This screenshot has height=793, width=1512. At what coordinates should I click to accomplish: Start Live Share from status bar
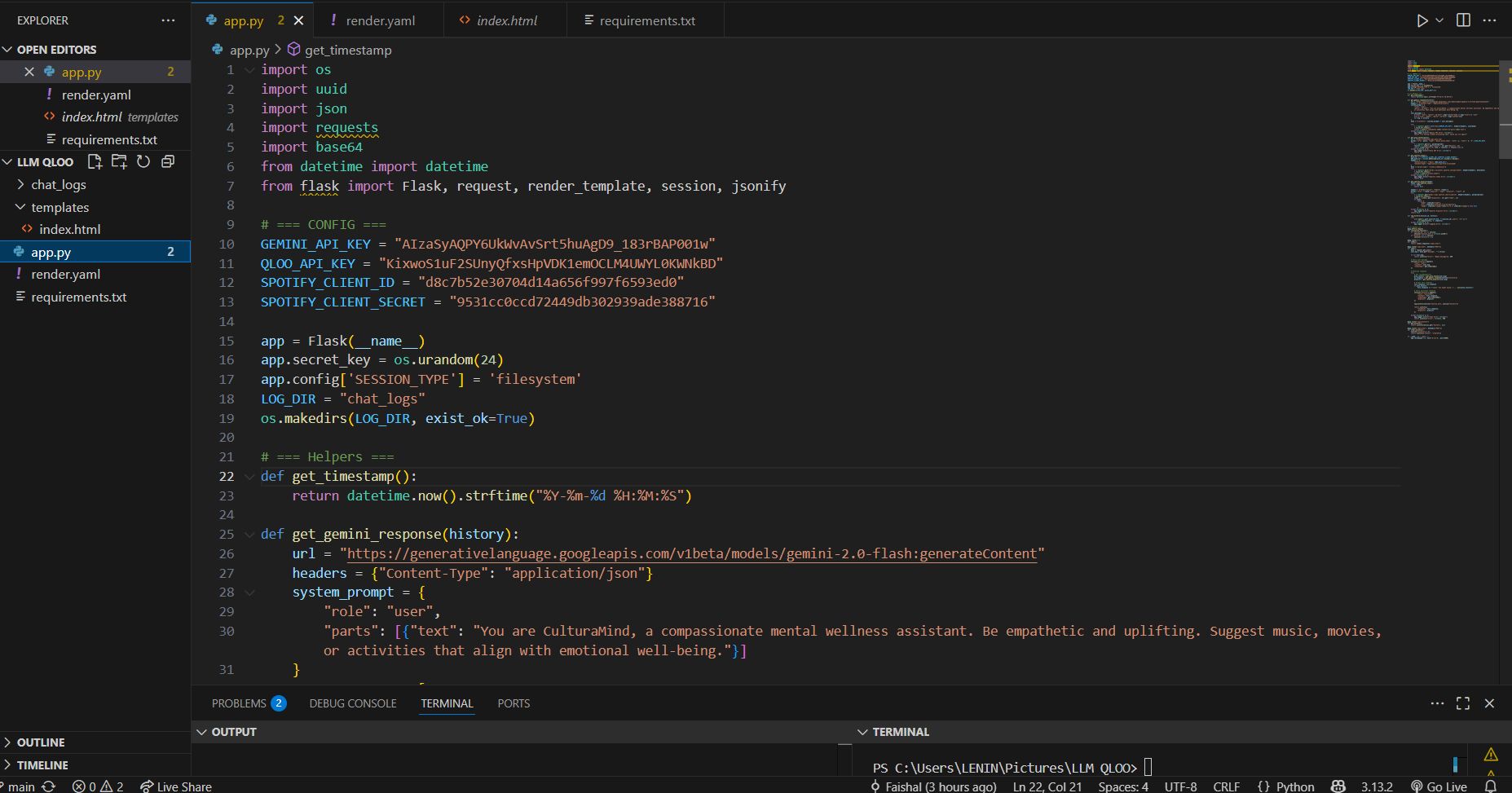(x=176, y=786)
